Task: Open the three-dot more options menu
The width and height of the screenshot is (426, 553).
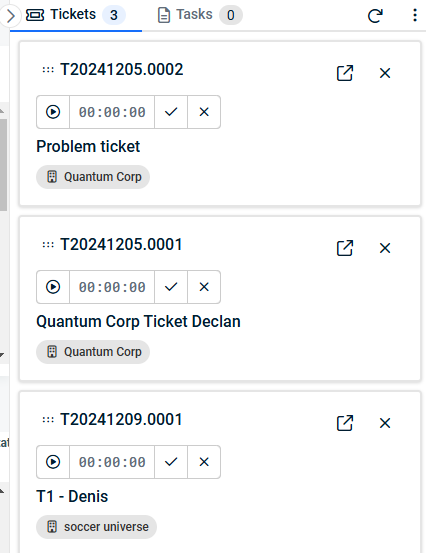Action: tap(415, 15)
